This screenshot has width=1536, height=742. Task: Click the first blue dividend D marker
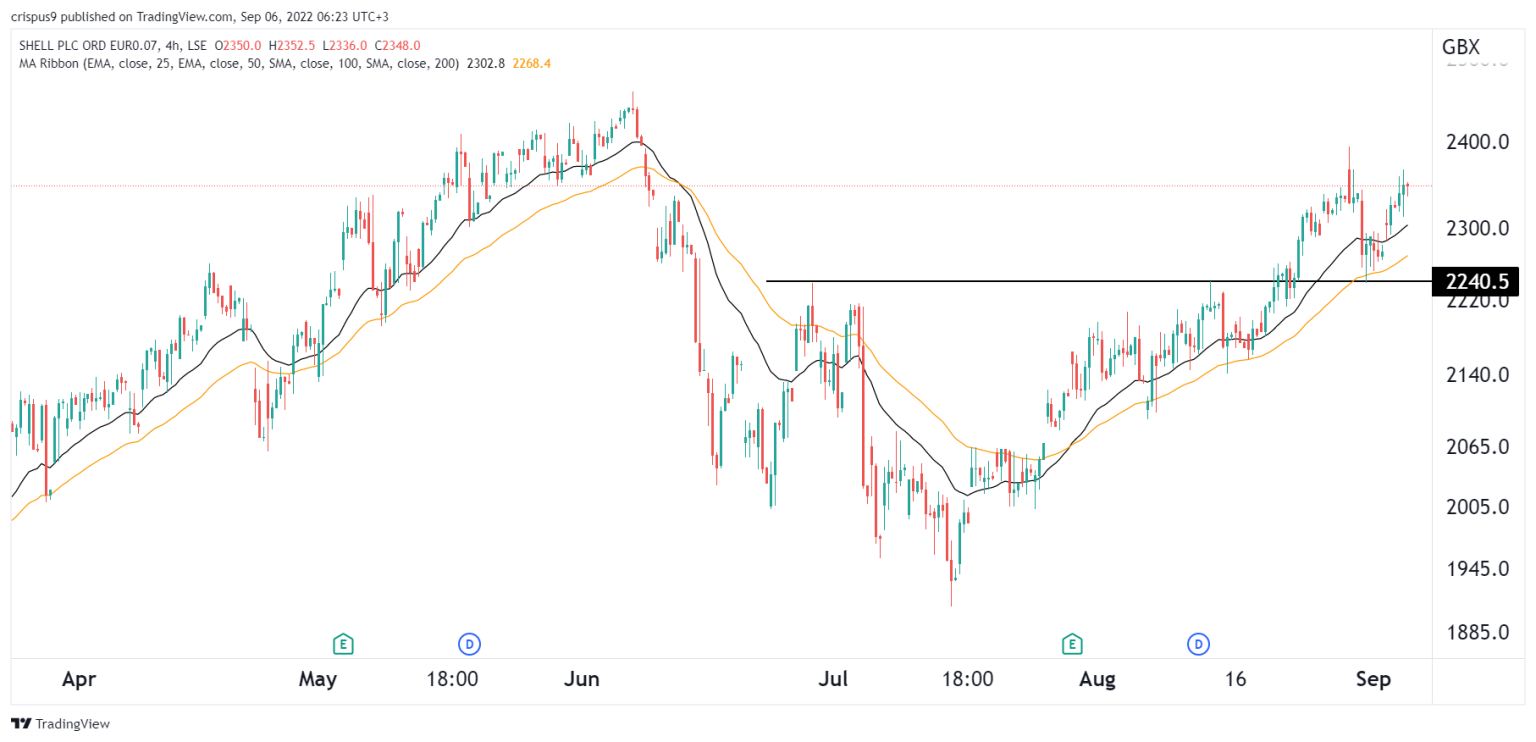pyautogui.click(x=467, y=642)
